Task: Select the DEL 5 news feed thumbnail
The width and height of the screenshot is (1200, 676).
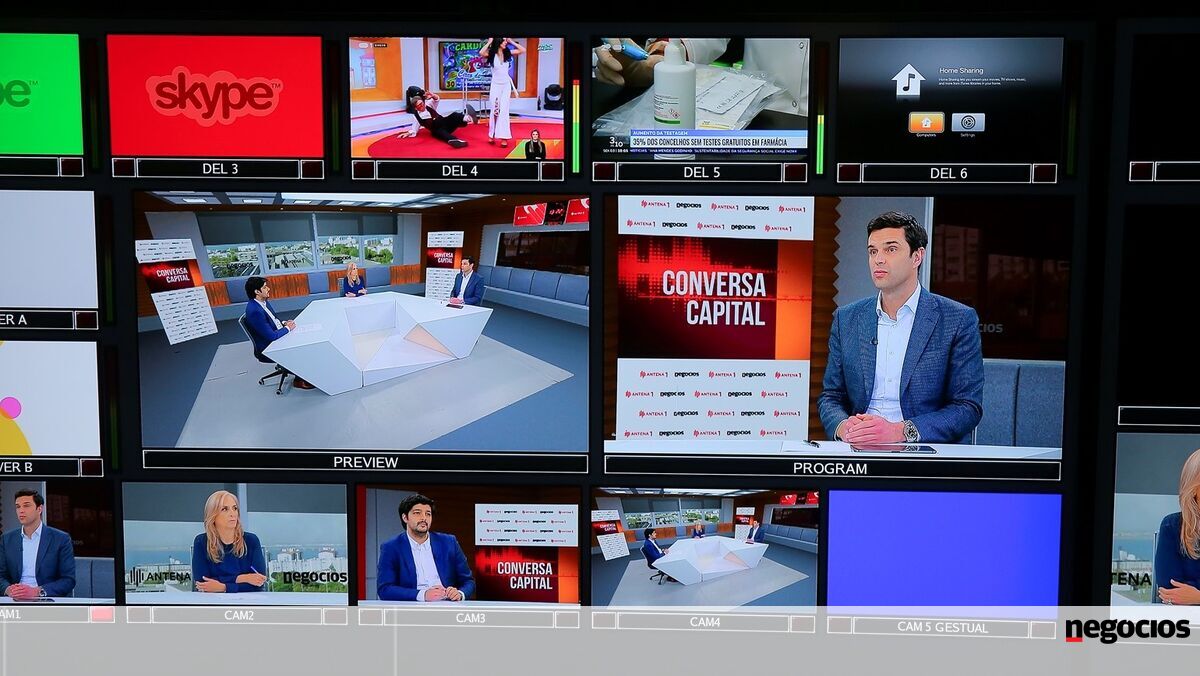Action: (x=700, y=98)
